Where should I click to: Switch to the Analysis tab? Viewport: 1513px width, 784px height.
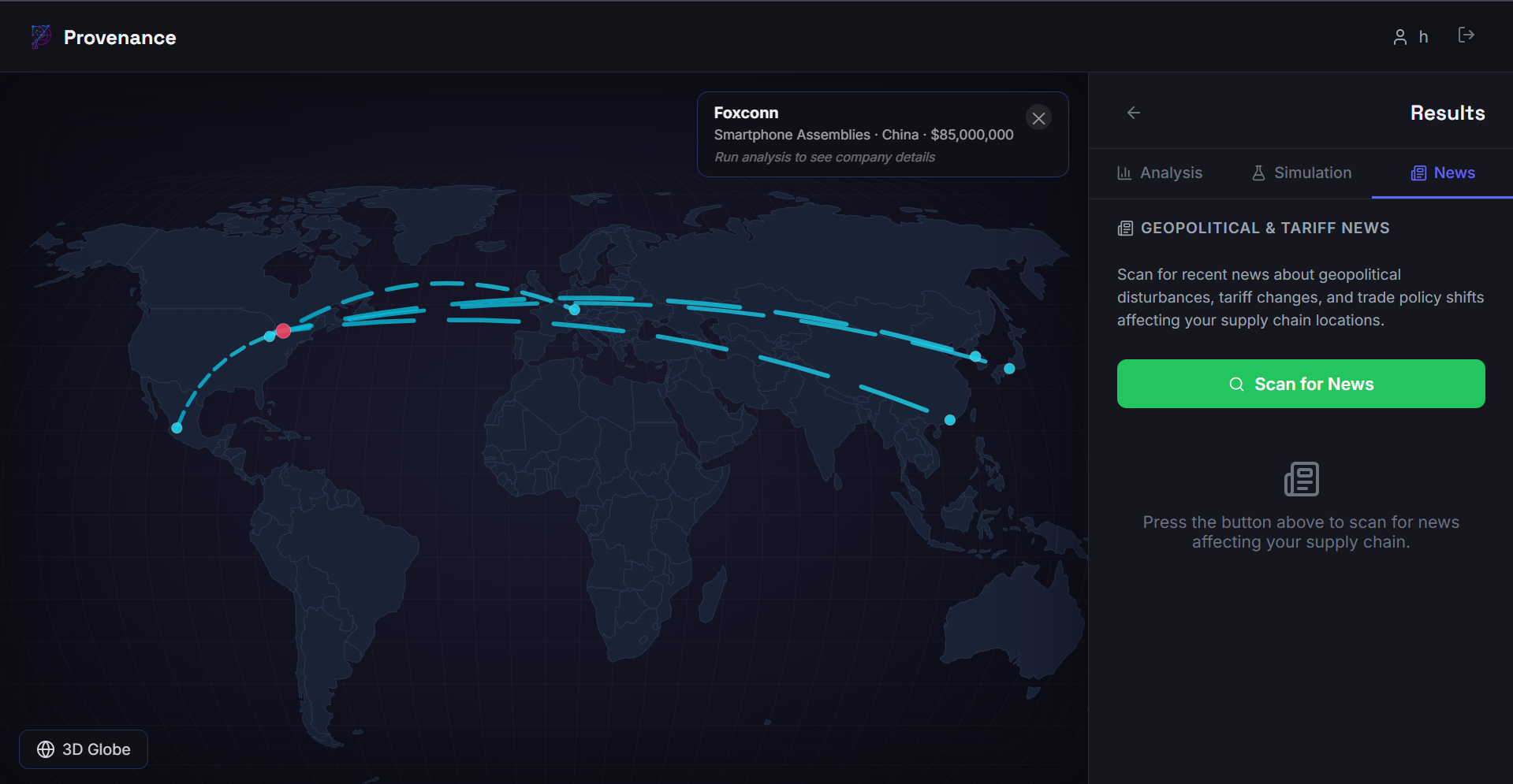click(x=1159, y=173)
